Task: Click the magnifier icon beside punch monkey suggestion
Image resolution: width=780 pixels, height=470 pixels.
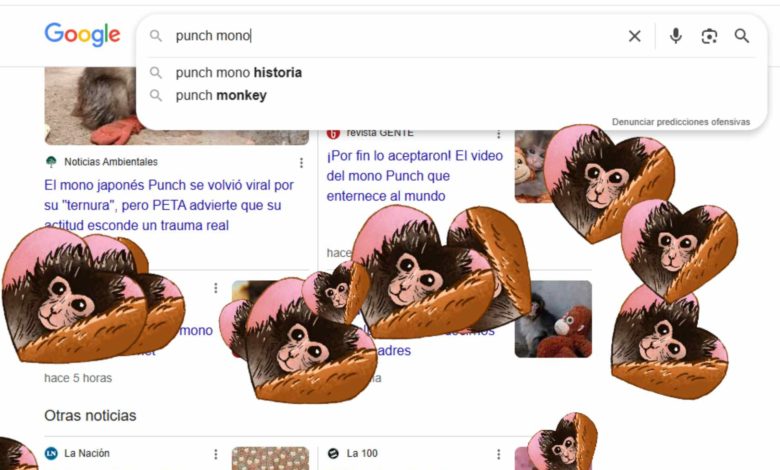Action: point(156,95)
